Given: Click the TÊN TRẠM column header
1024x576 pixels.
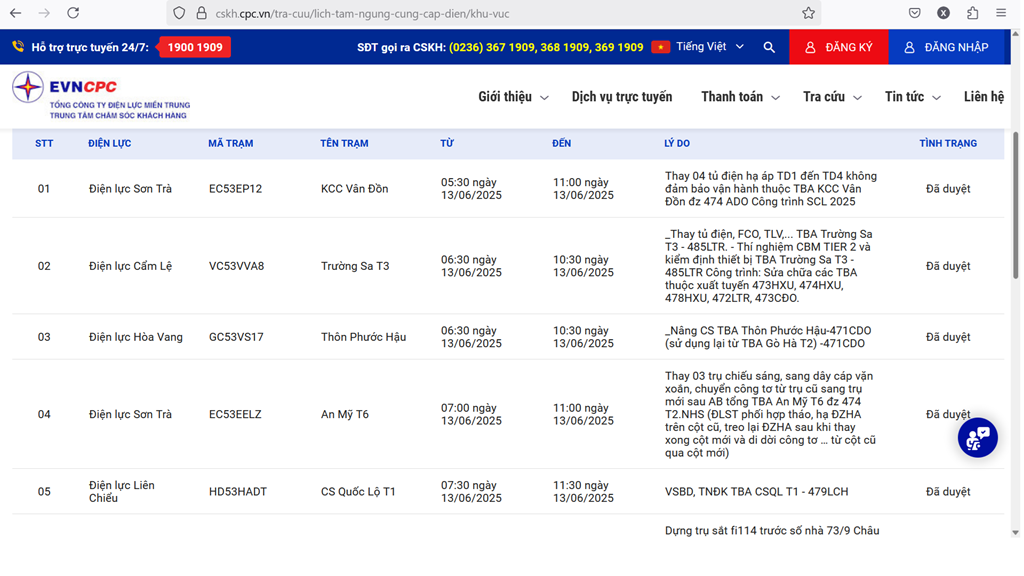Looking at the screenshot, I should point(344,143).
